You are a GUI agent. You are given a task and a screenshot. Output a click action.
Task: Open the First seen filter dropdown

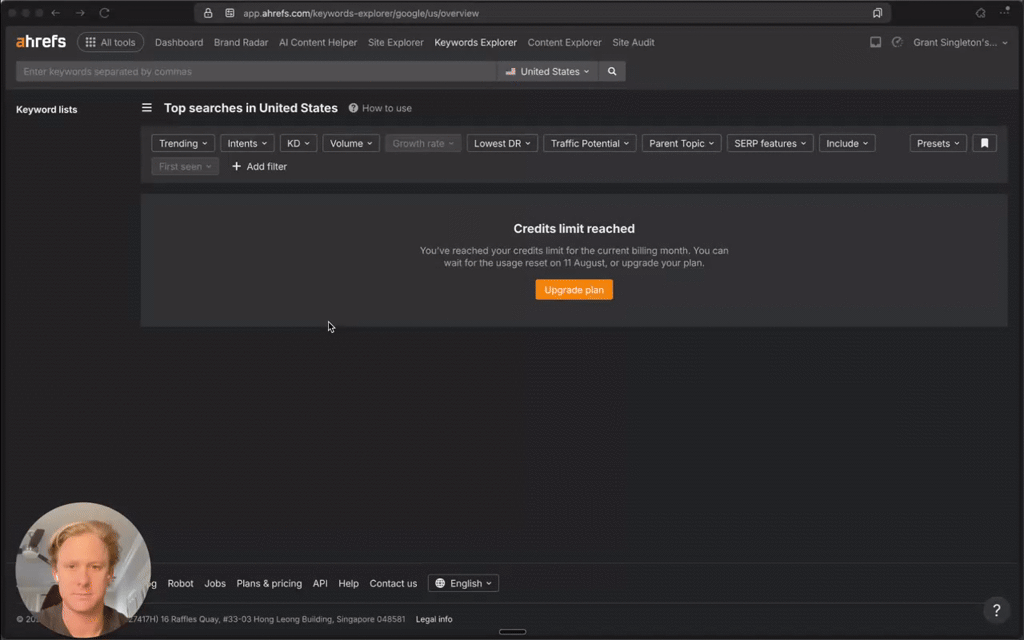[185, 167]
